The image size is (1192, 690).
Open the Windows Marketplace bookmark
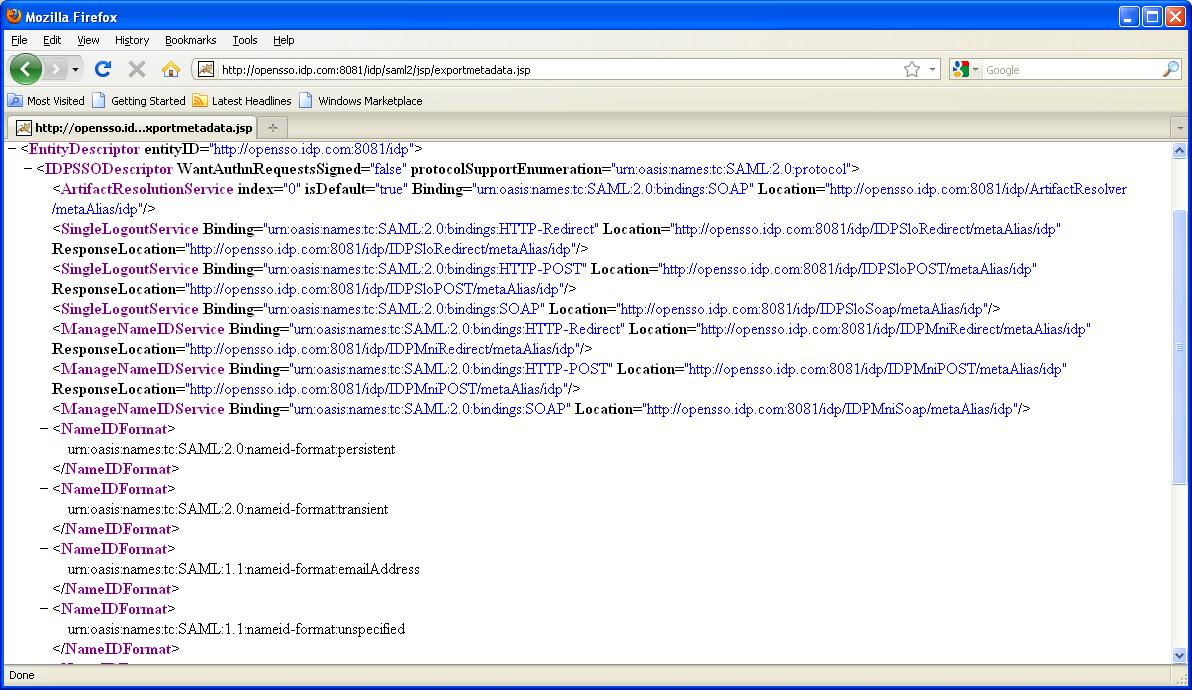click(x=360, y=100)
